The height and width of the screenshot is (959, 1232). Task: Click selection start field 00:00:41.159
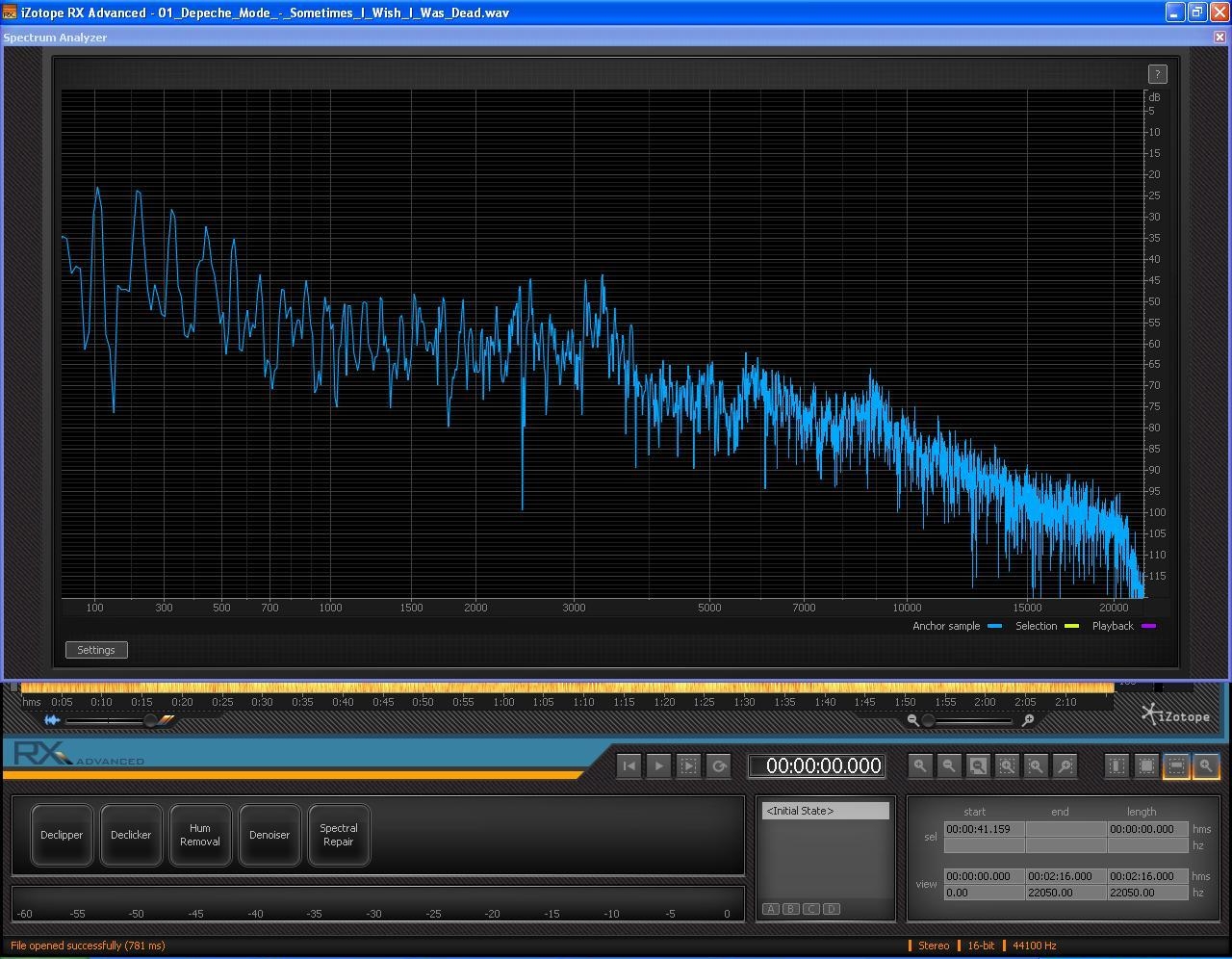pyautogui.click(x=984, y=829)
